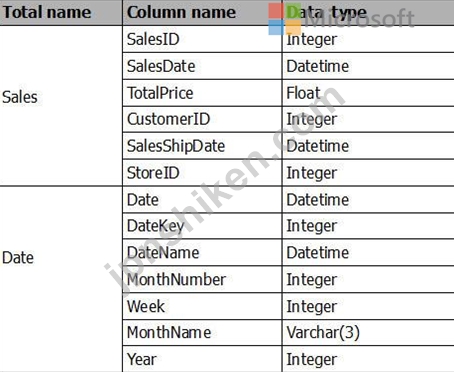Click the StoreID cell
This screenshot has height=372, width=454.
pos(202,173)
